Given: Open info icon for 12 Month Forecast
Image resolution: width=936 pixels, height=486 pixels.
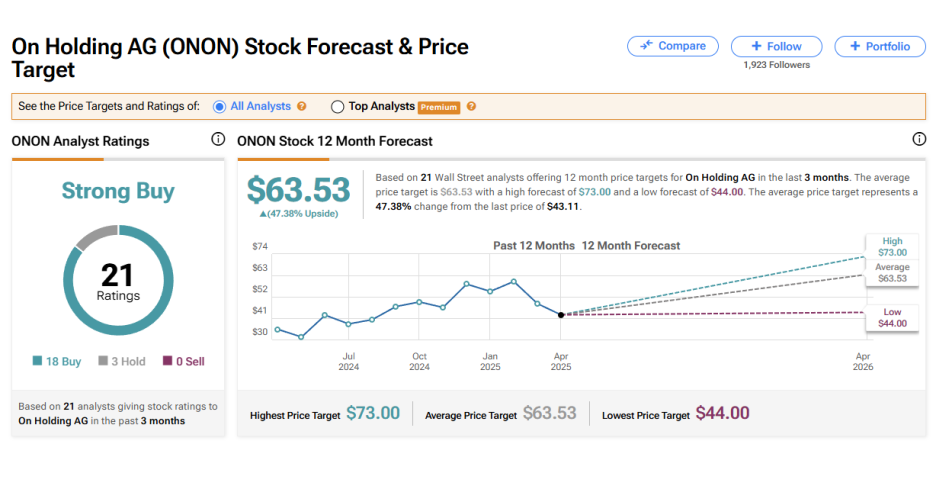Looking at the screenshot, I should [919, 139].
